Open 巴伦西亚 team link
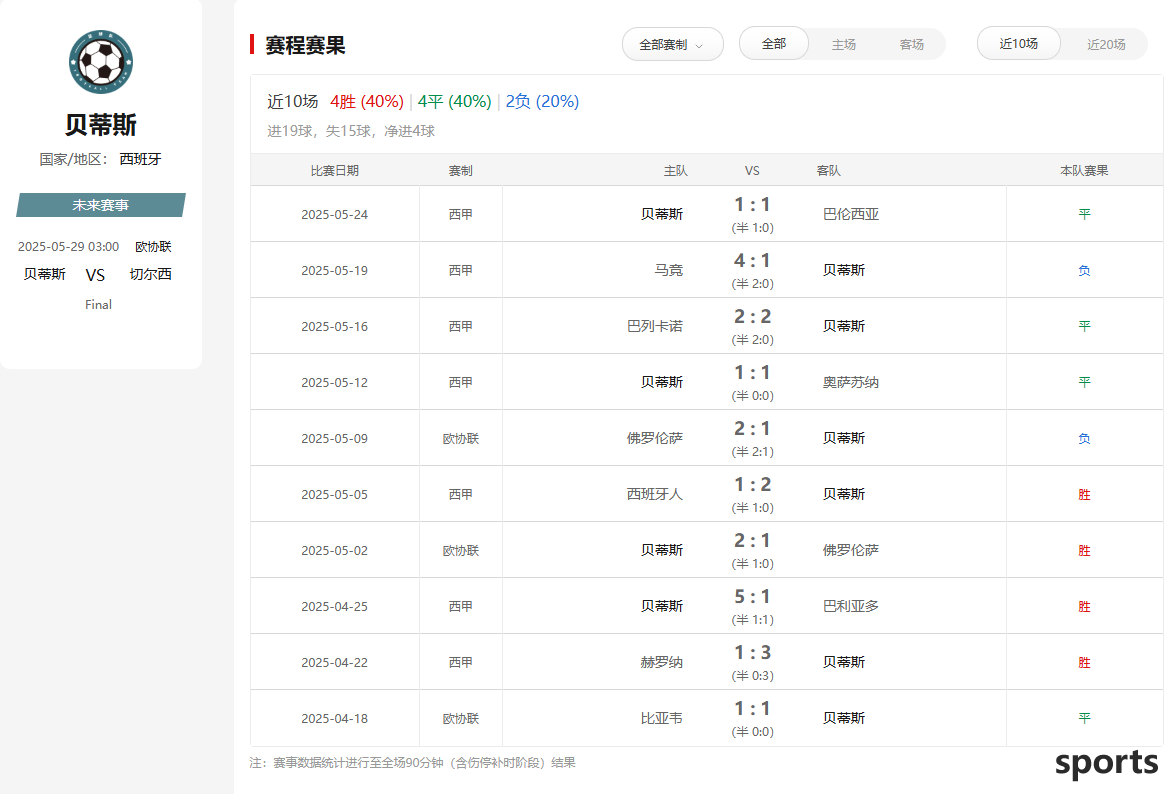The width and height of the screenshot is (1173, 794). 851,214
